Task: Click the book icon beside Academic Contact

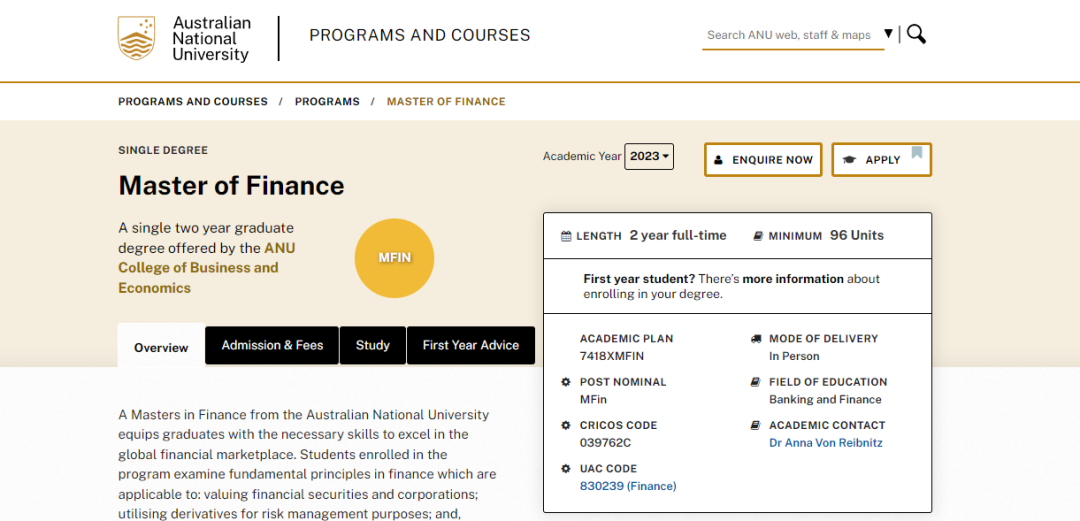Action: coord(756,425)
